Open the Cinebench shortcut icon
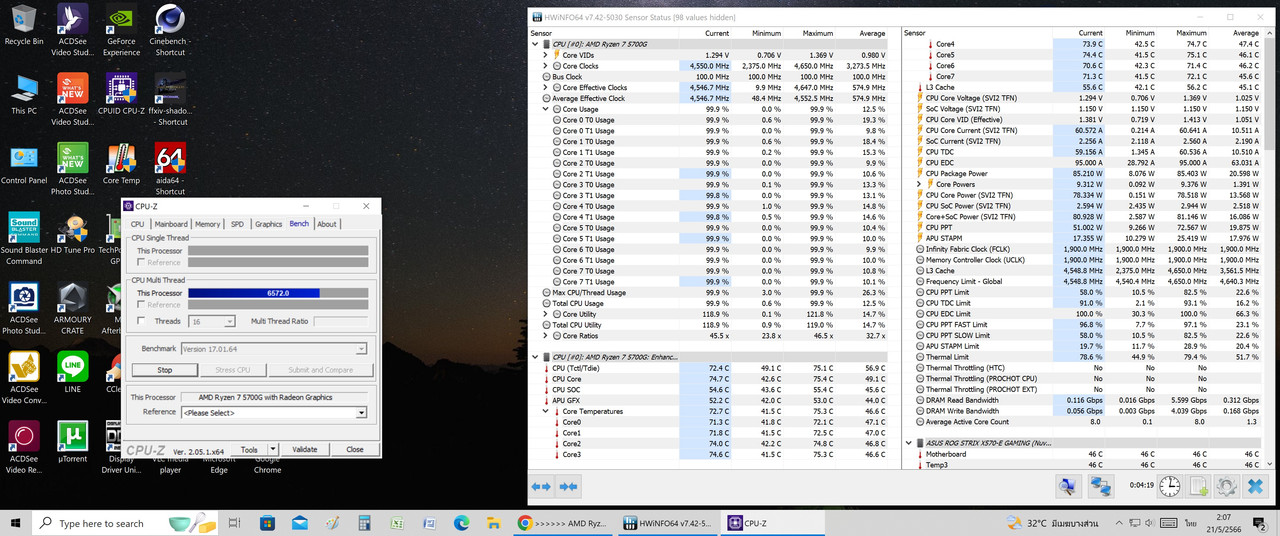This screenshot has width=1280, height=536. 170,30
